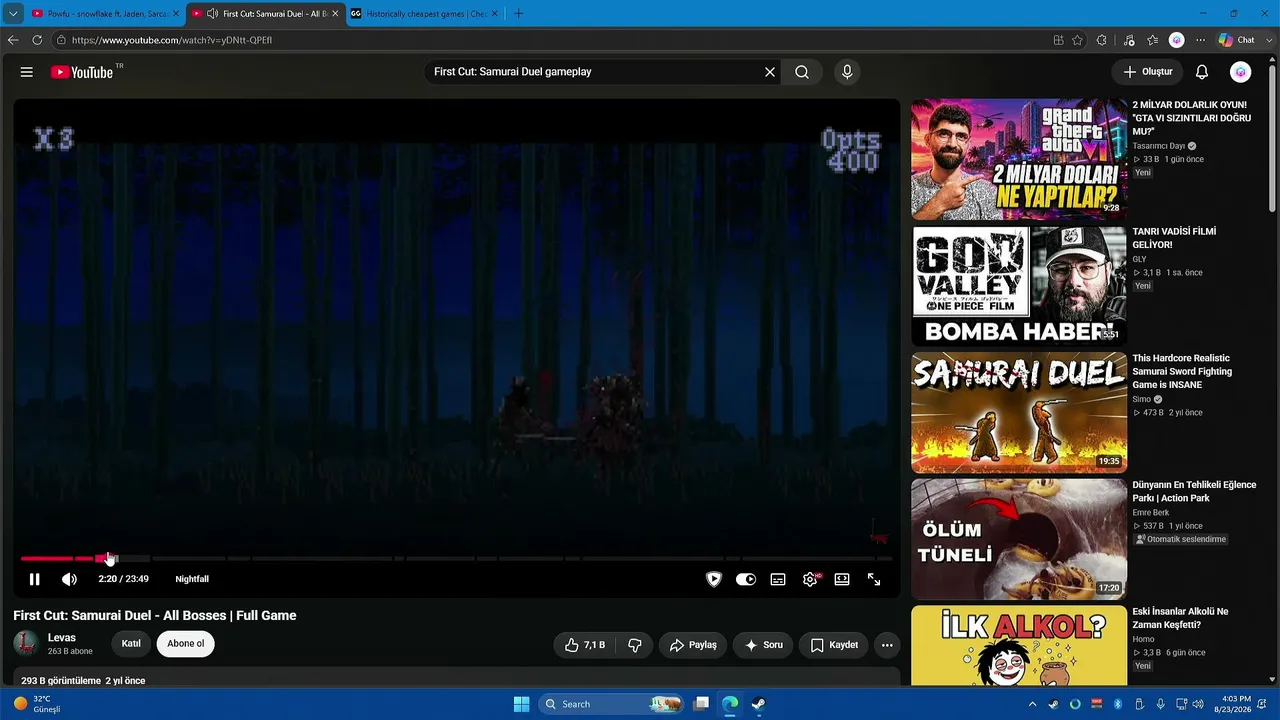The width and height of the screenshot is (1280, 720).
Task: Mute the First Cut tab audio icon
Action: point(212,14)
